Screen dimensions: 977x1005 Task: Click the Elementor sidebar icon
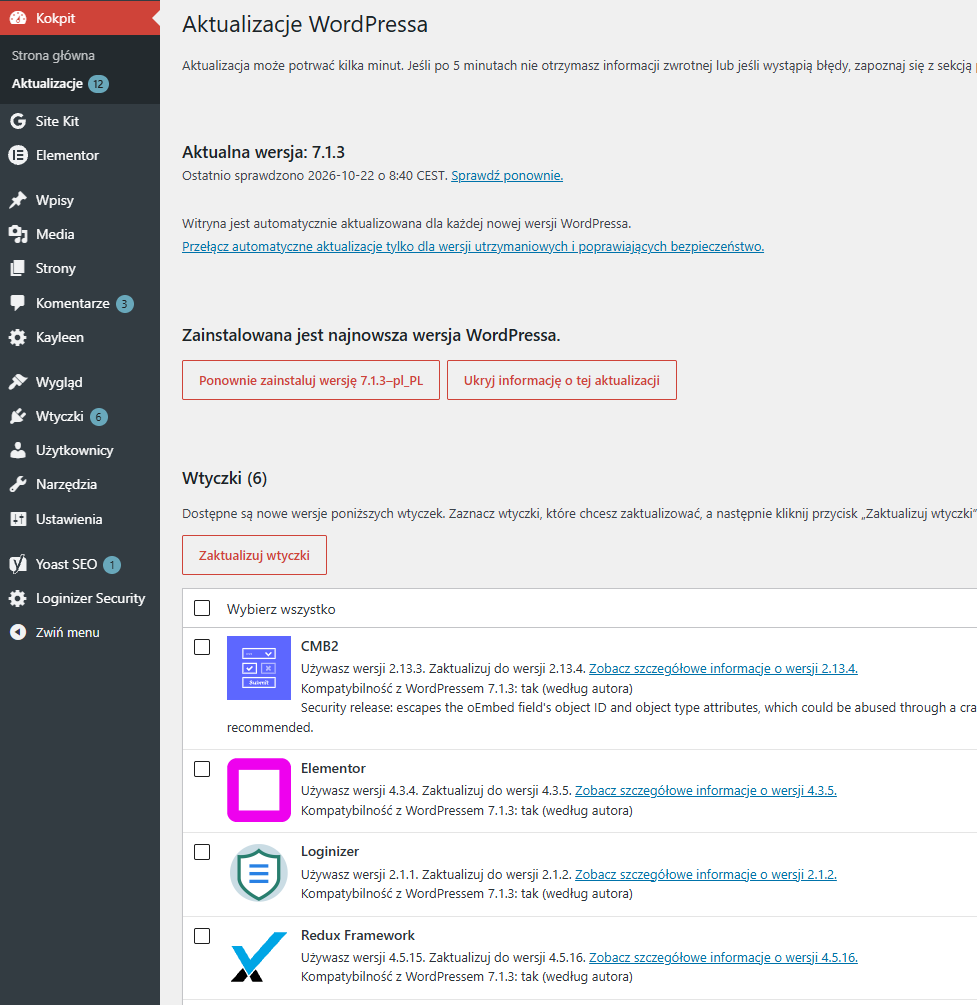coord(18,155)
